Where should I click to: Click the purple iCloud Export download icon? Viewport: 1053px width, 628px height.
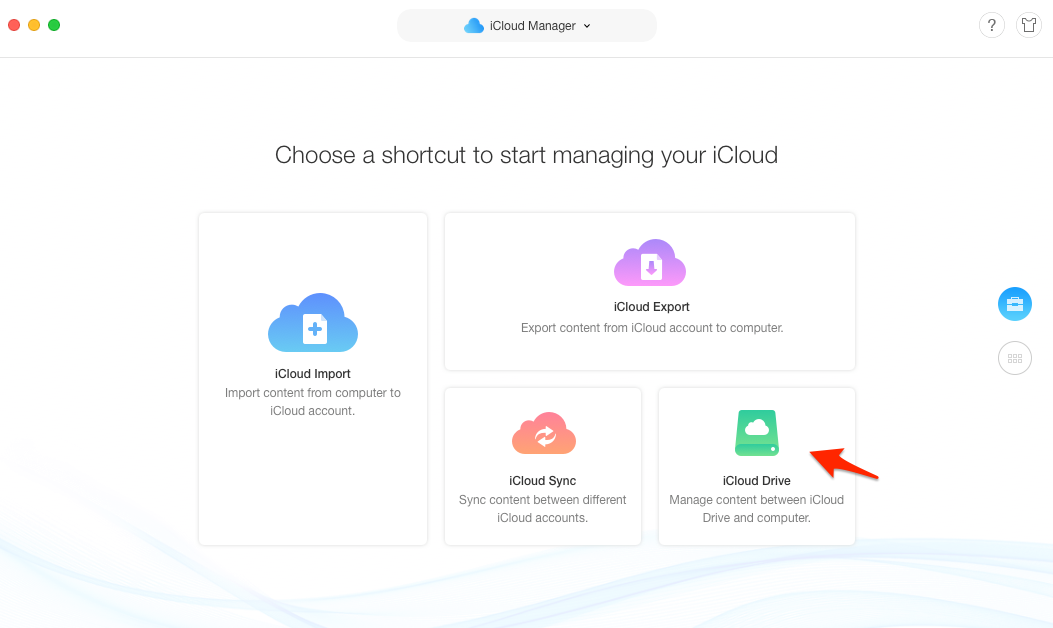point(651,262)
